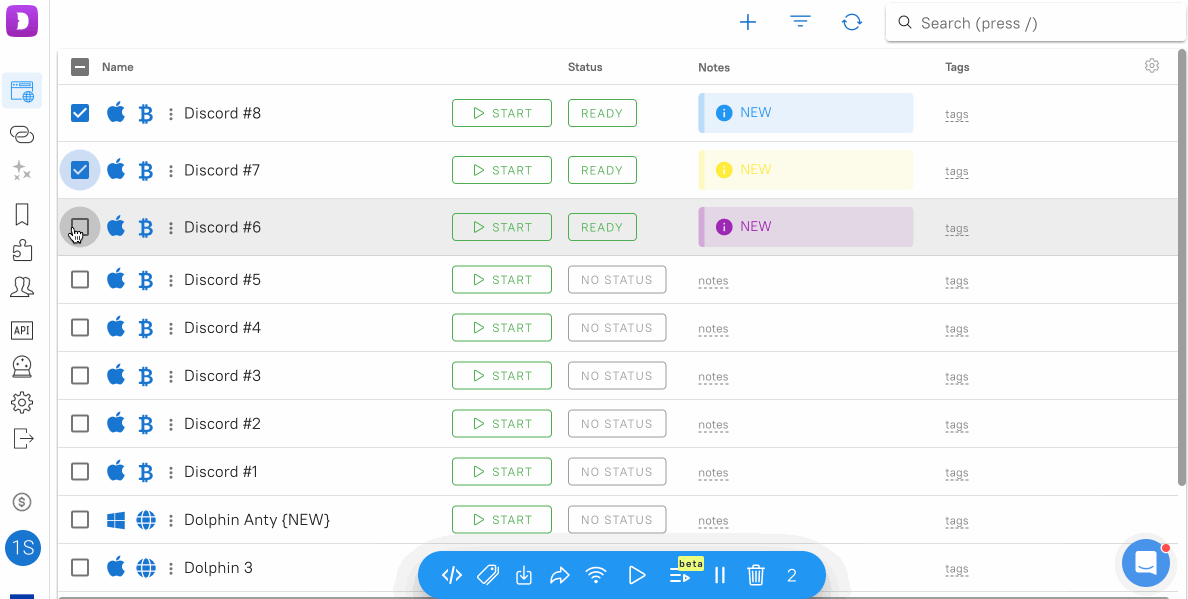
Task: Open the extensions puzzle icon in sidebar
Action: pos(22,250)
